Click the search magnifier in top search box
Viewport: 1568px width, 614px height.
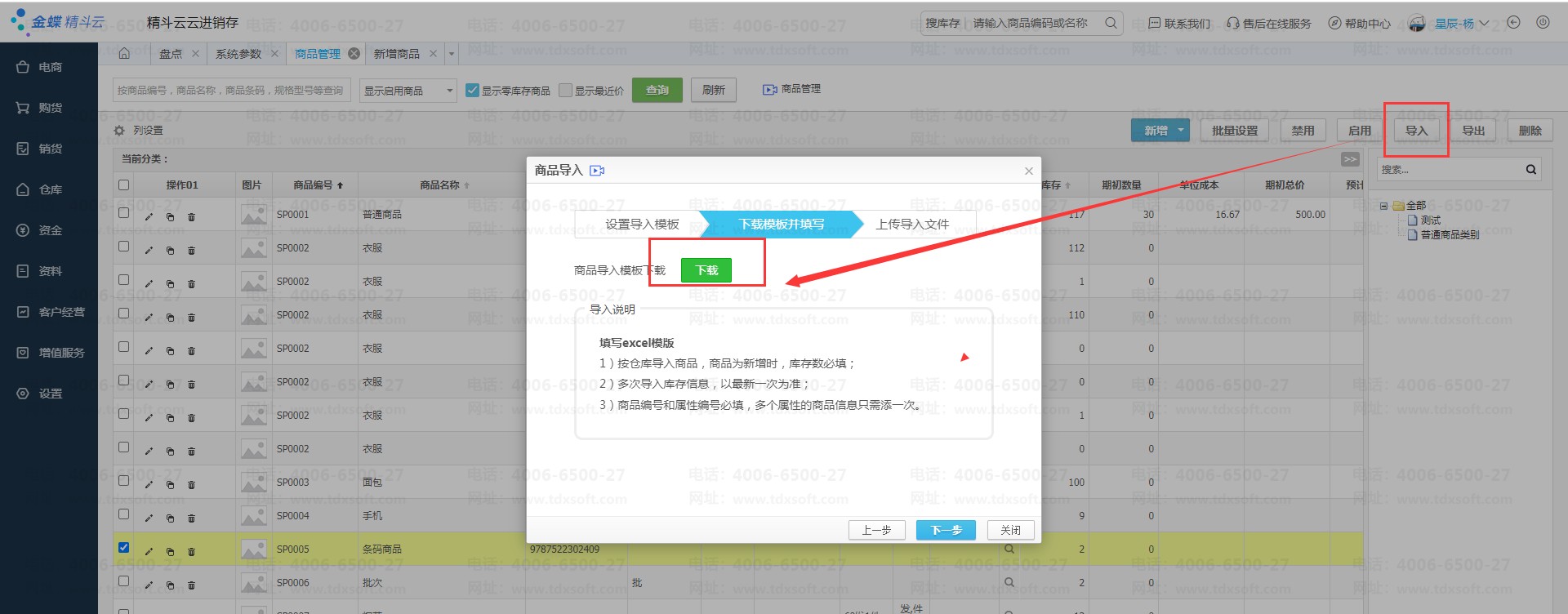1111,23
